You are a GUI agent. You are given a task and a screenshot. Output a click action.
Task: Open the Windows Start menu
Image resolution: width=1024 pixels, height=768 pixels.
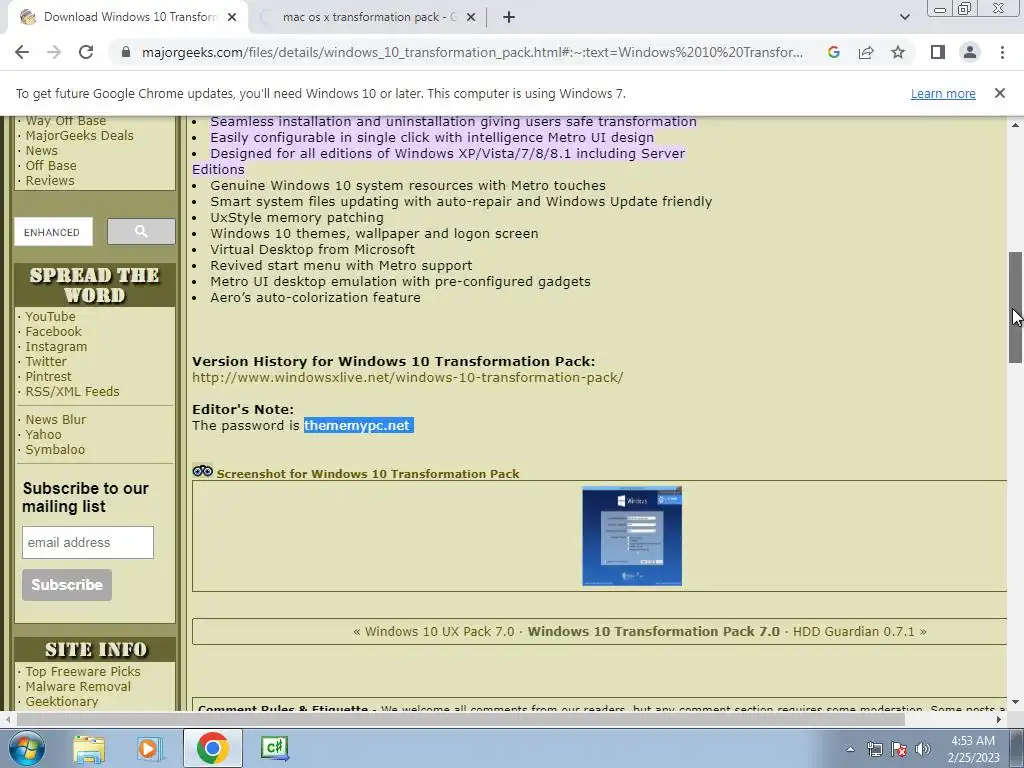[x=26, y=748]
